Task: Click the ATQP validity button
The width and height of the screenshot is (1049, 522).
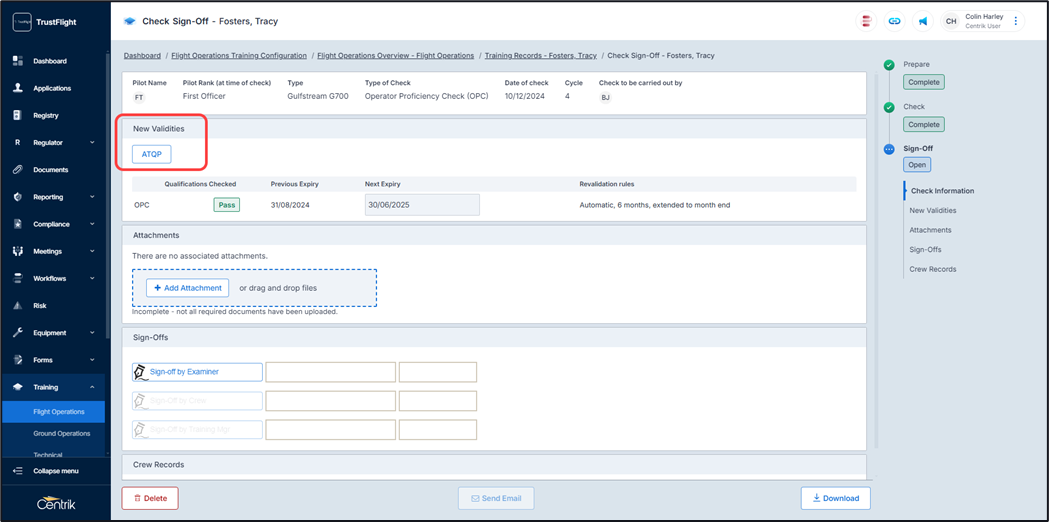Action: pos(152,154)
